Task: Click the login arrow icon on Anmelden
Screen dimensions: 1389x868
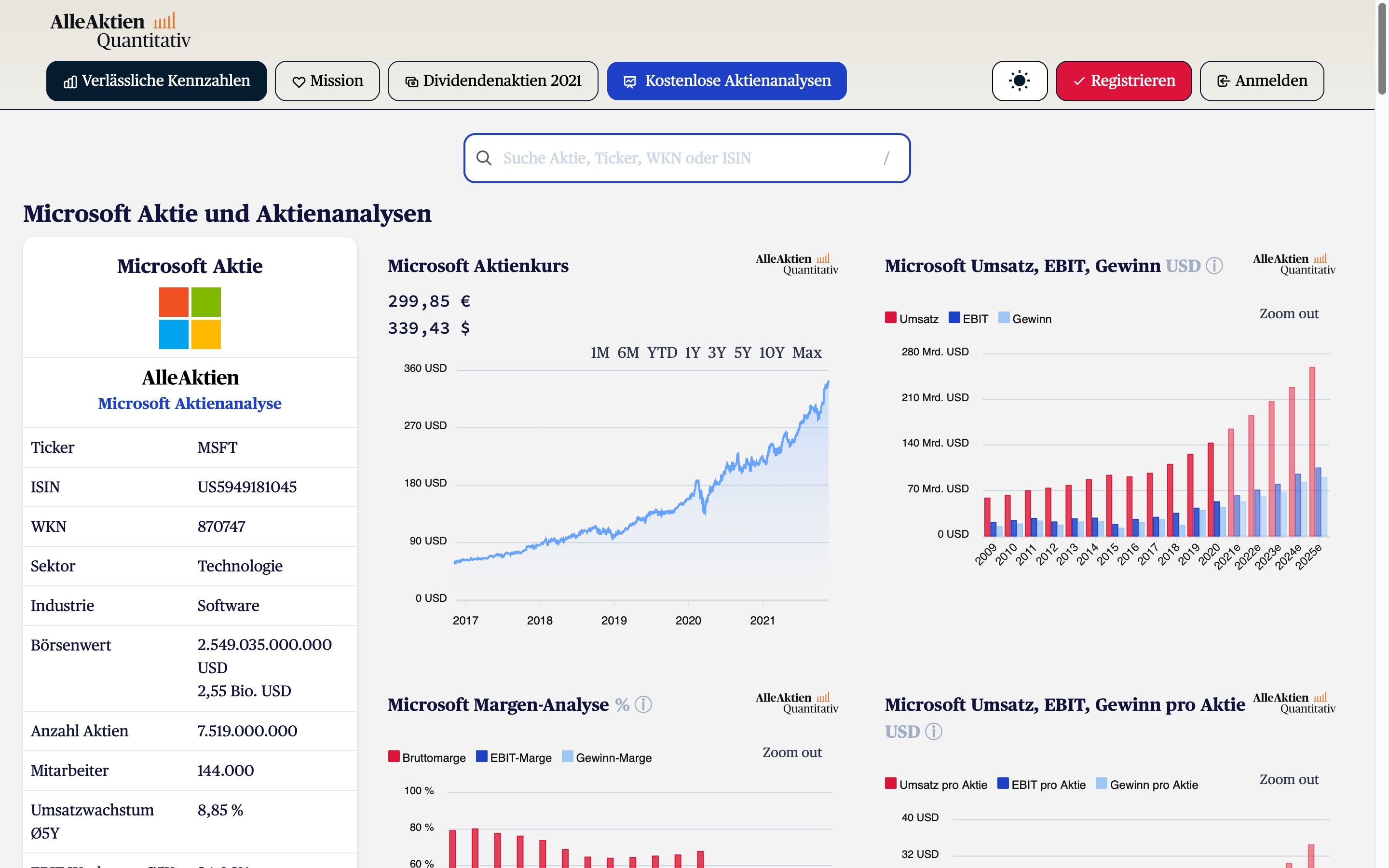Action: point(1223,81)
